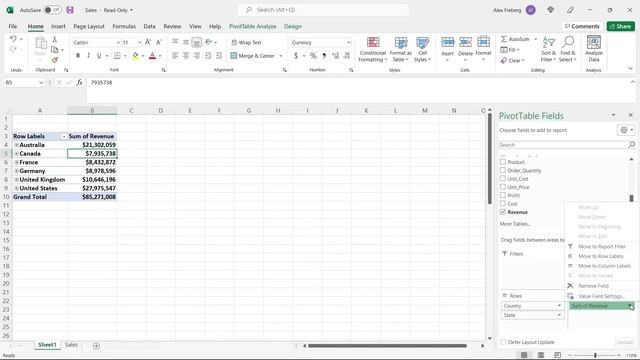Open the Name Box dropdown arrow
This screenshot has width=640, height=360.
(x=41, y=82)
